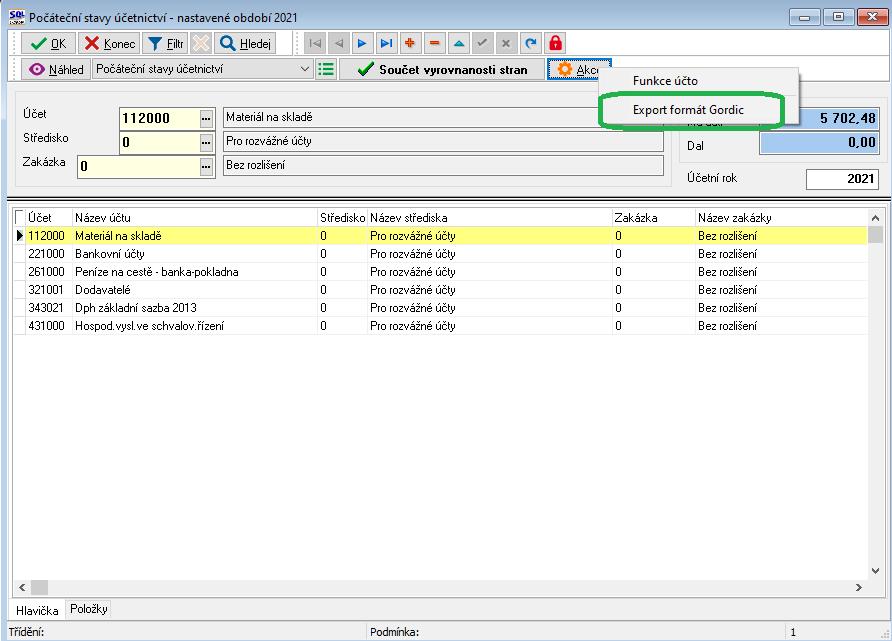Toggle the grid header select-all checkbox
This screenshot has height=641, width=892.
click(19, 217)
